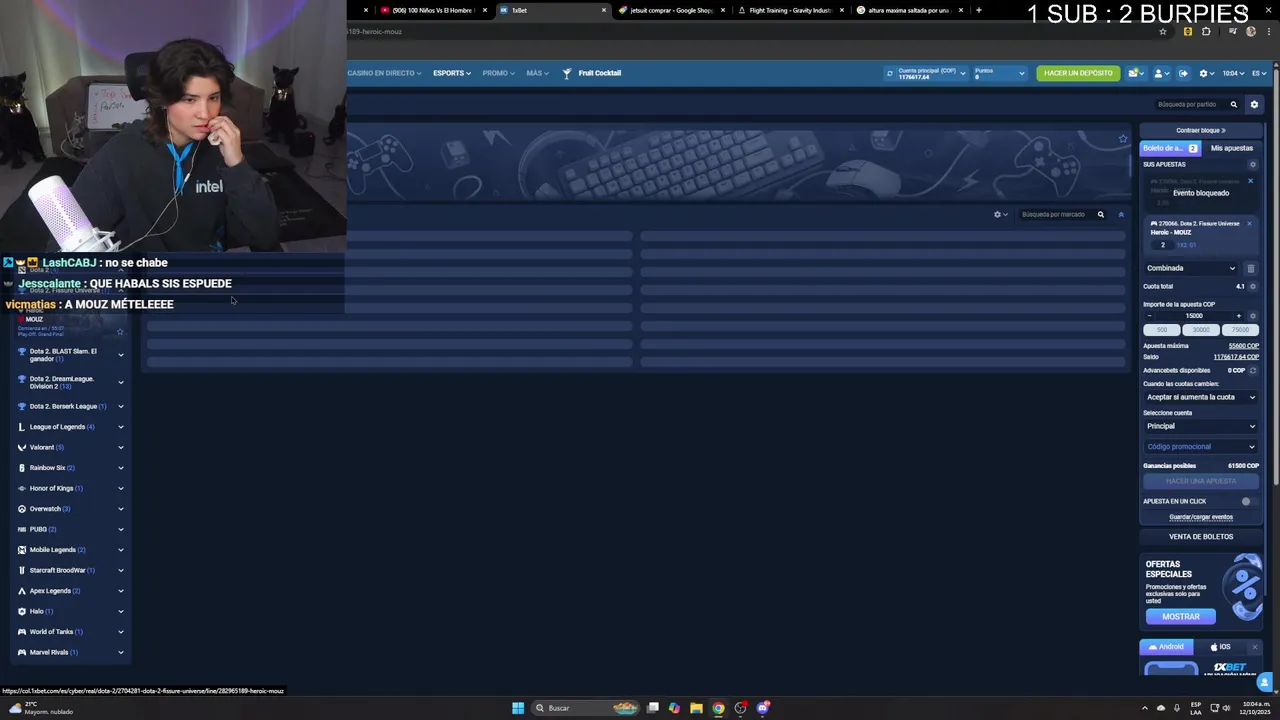Remove the blocked event bet
Image resolution: width=1280 pixels, height=720 pixels.
pyautogui.click(x=1250, y=181)
